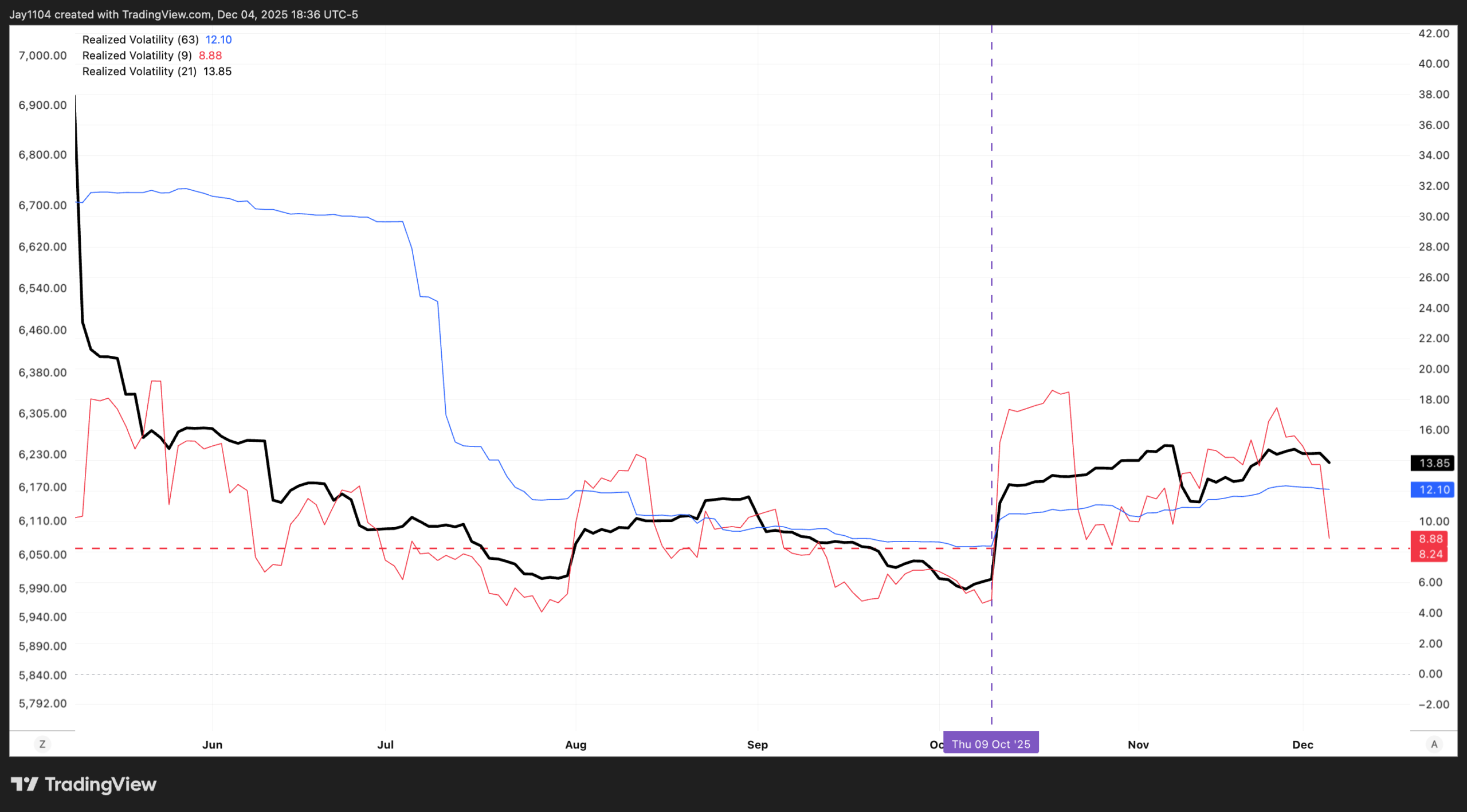This screenshot has width=1467, height=812.
Task: Click the purple Thu 09 Oct '25 date label
Action: click(x=990, y=744)
